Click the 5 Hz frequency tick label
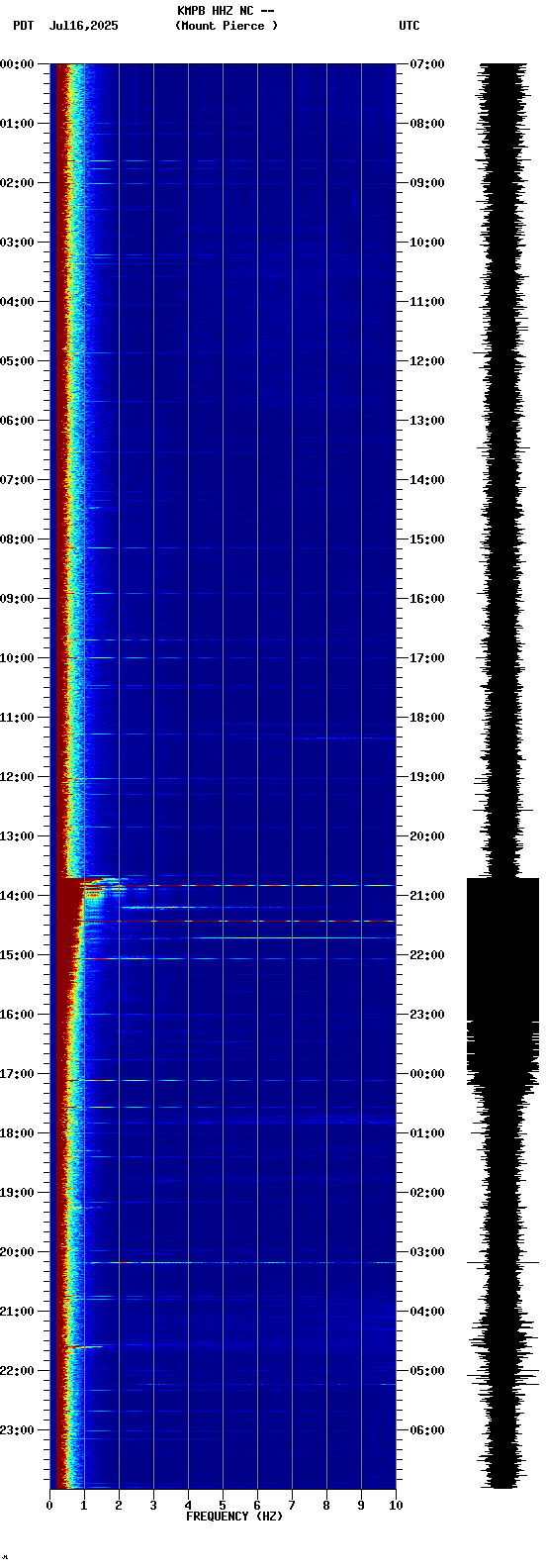The image size is (546, 1568). (223, 1506)
